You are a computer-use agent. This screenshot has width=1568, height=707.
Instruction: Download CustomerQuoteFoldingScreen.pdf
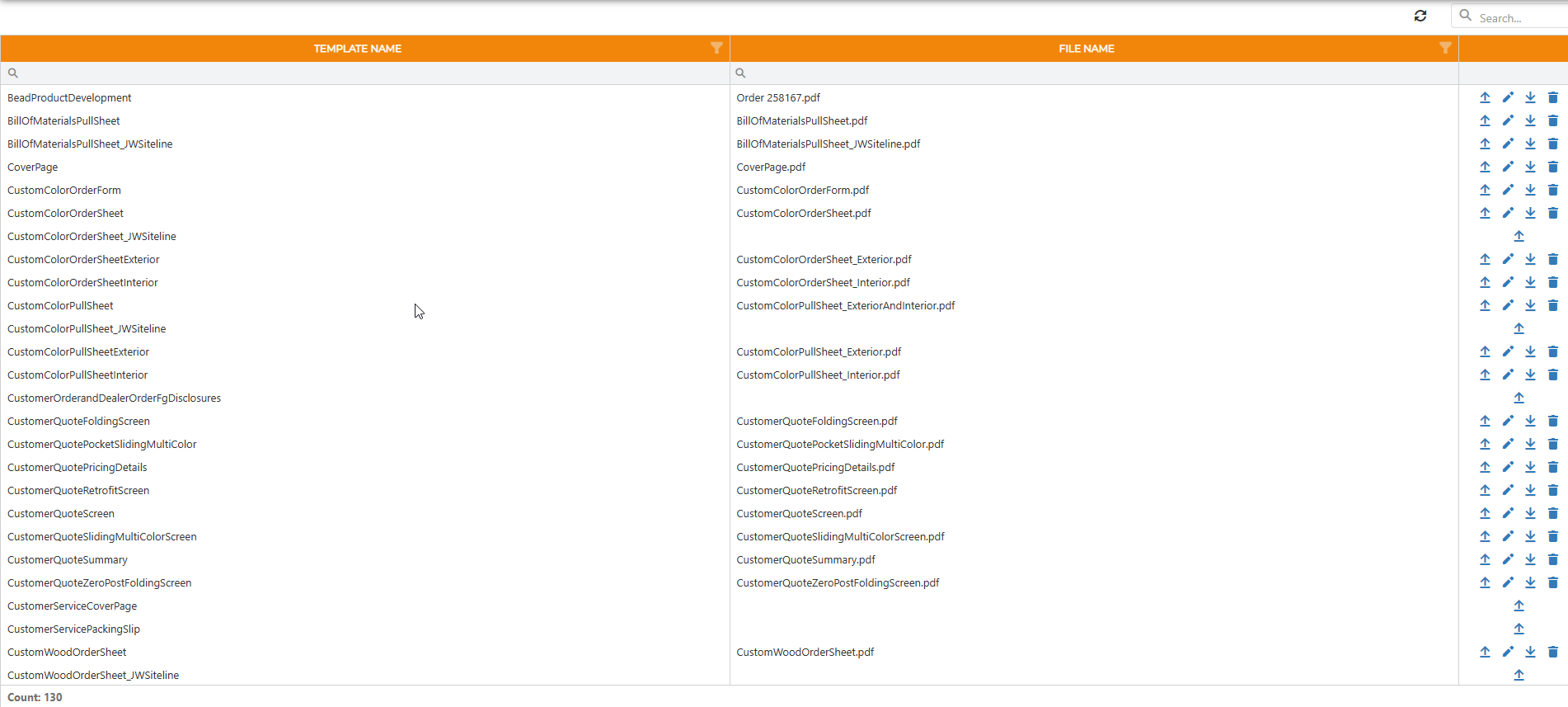1530,421
